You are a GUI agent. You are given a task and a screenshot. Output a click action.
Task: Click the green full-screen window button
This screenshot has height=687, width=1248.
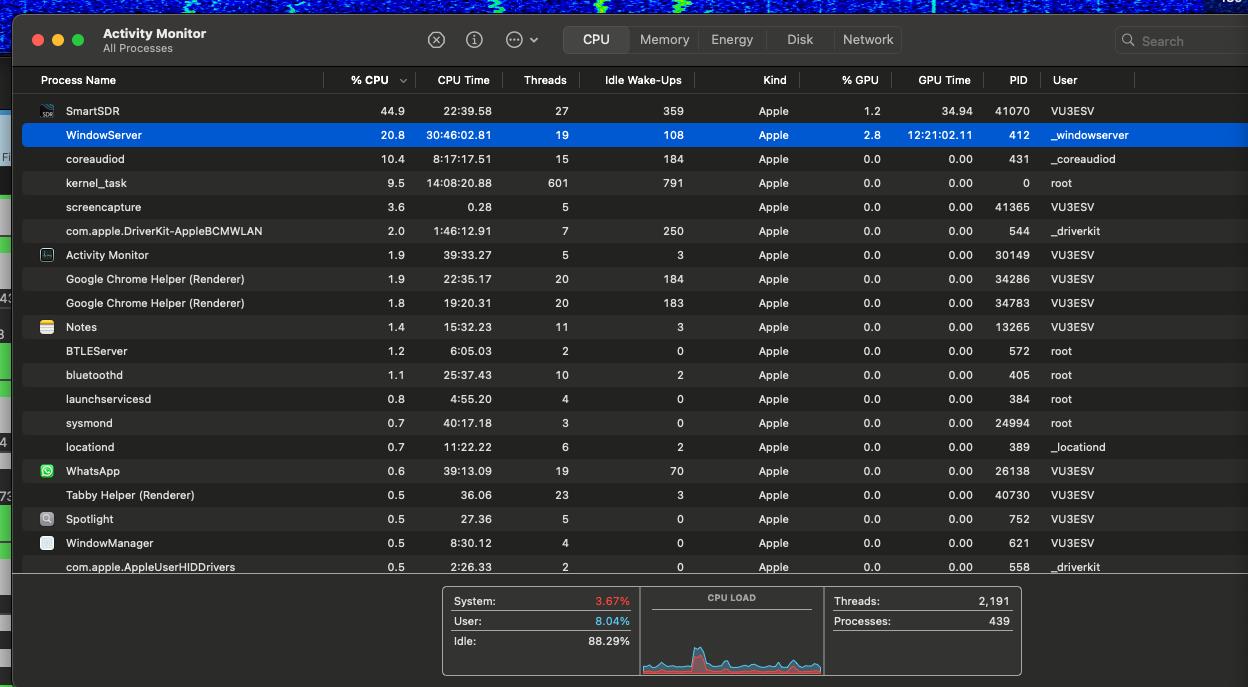tap(78, 40)
